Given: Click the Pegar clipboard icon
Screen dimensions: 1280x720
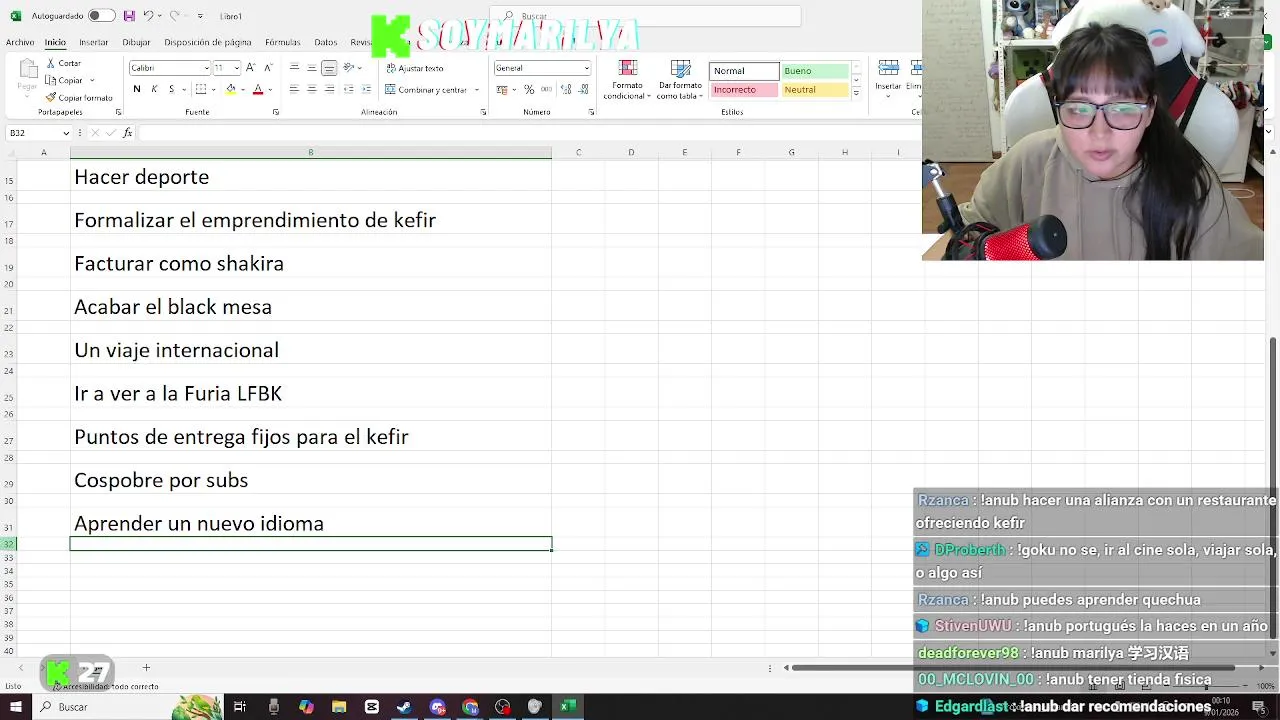Looking at the screenshot, I should (27, 70).
